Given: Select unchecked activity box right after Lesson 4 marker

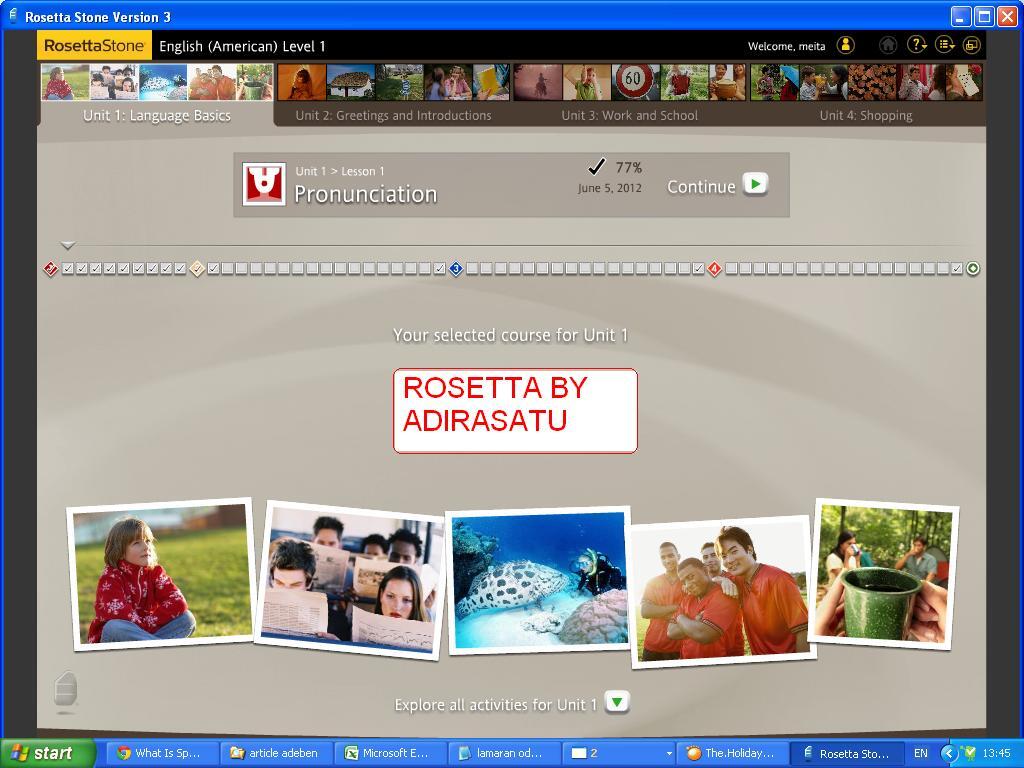Looking at the screenshot, I should click(x=731, y=268).
